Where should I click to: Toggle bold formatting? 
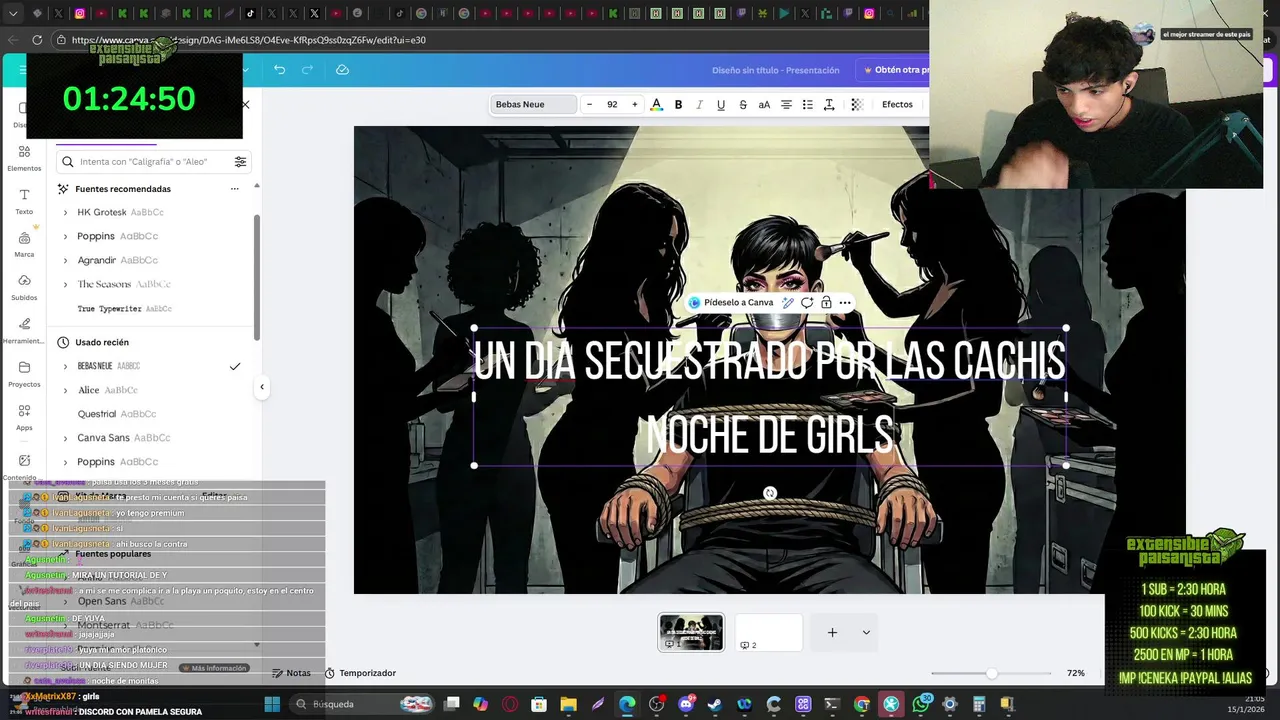(x=678, y=104)
